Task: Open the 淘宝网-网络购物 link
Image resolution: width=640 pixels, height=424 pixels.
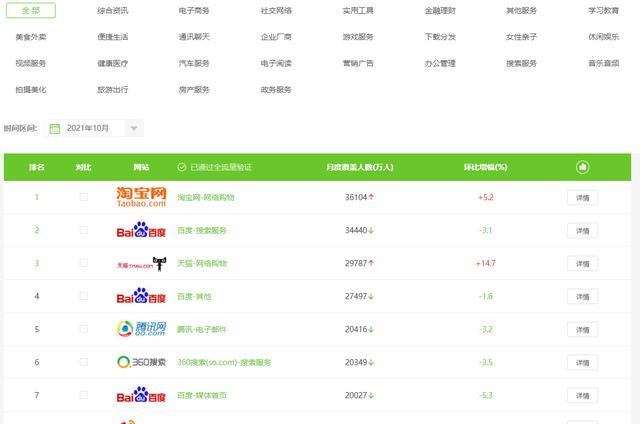Action: coord(206,198)
